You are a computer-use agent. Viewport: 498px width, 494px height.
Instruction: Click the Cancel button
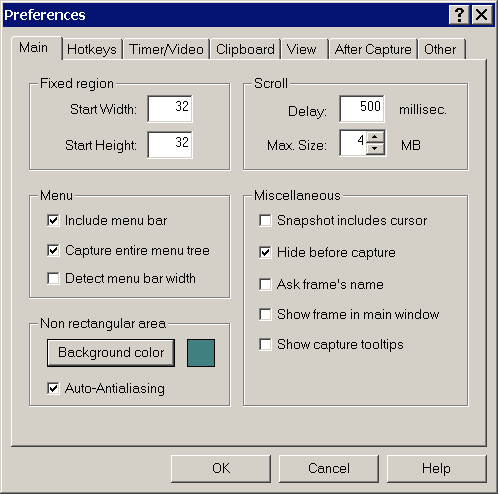click(329, 468)
